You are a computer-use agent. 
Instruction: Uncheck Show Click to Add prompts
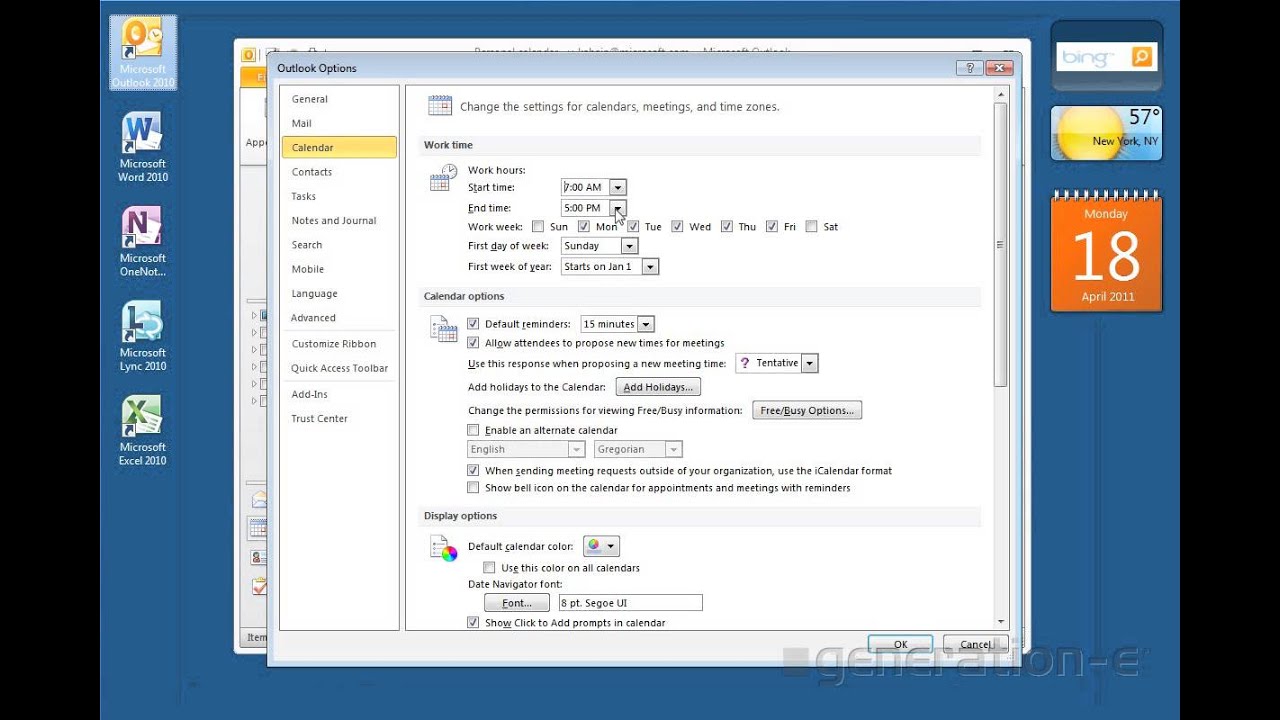point(473,623)
